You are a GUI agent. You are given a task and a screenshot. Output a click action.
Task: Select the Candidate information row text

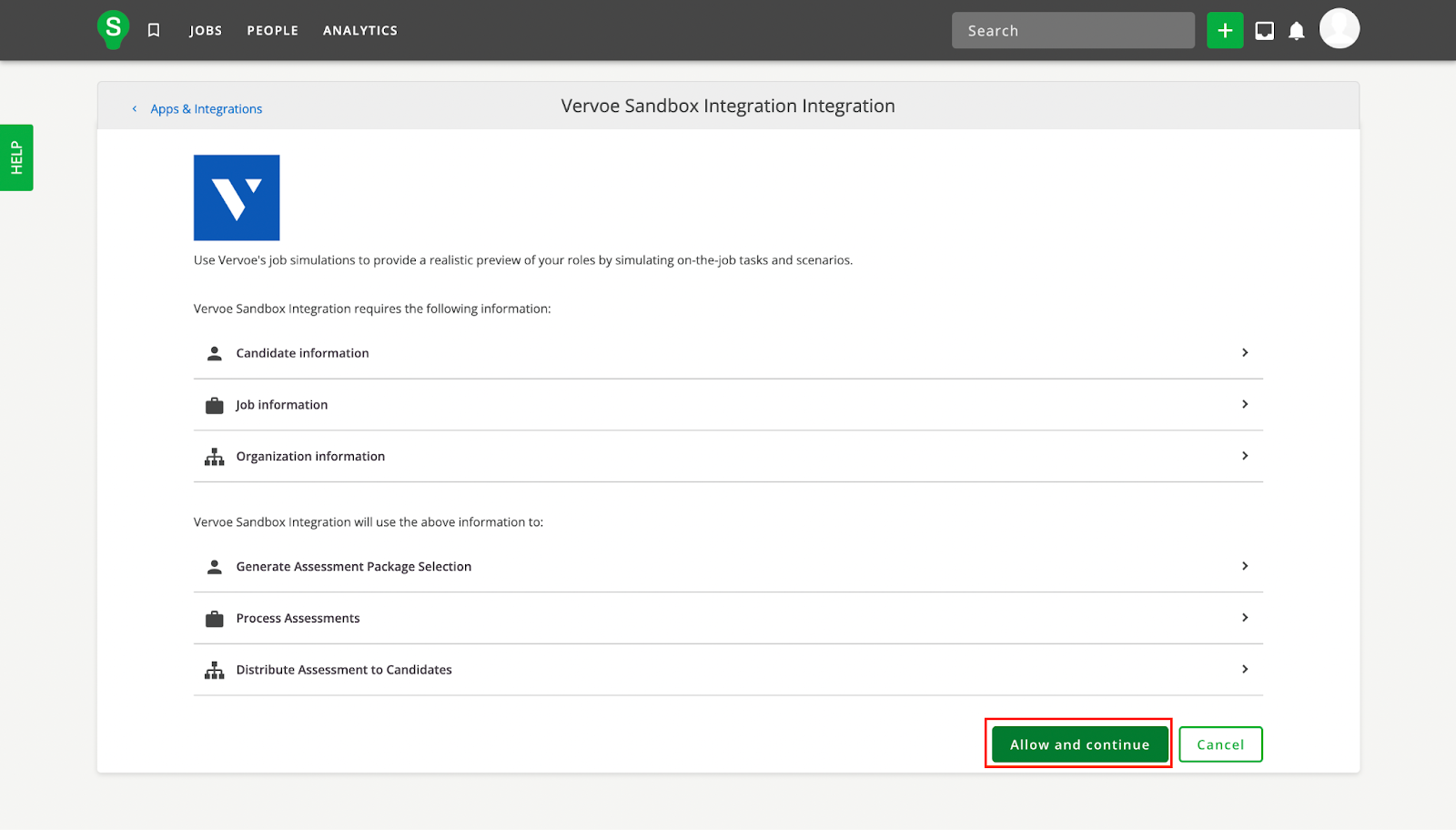(x=302, y=353)
